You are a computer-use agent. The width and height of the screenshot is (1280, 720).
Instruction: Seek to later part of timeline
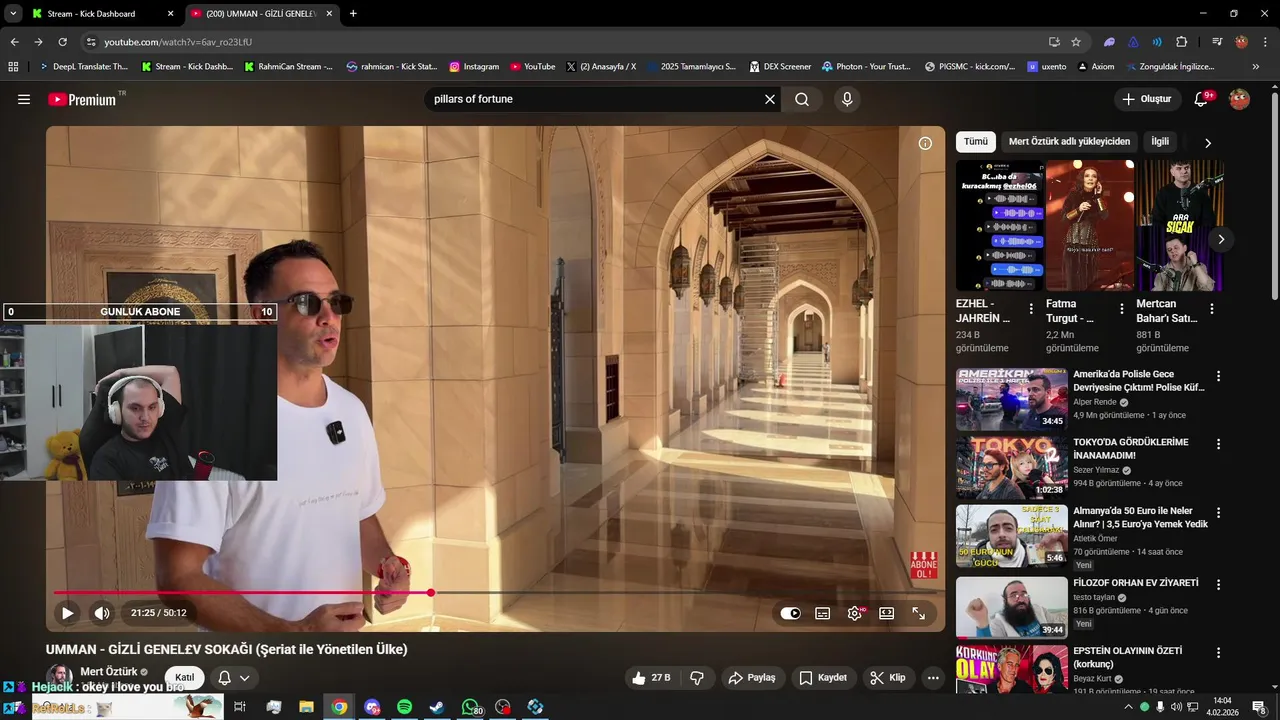click(684, 593)
